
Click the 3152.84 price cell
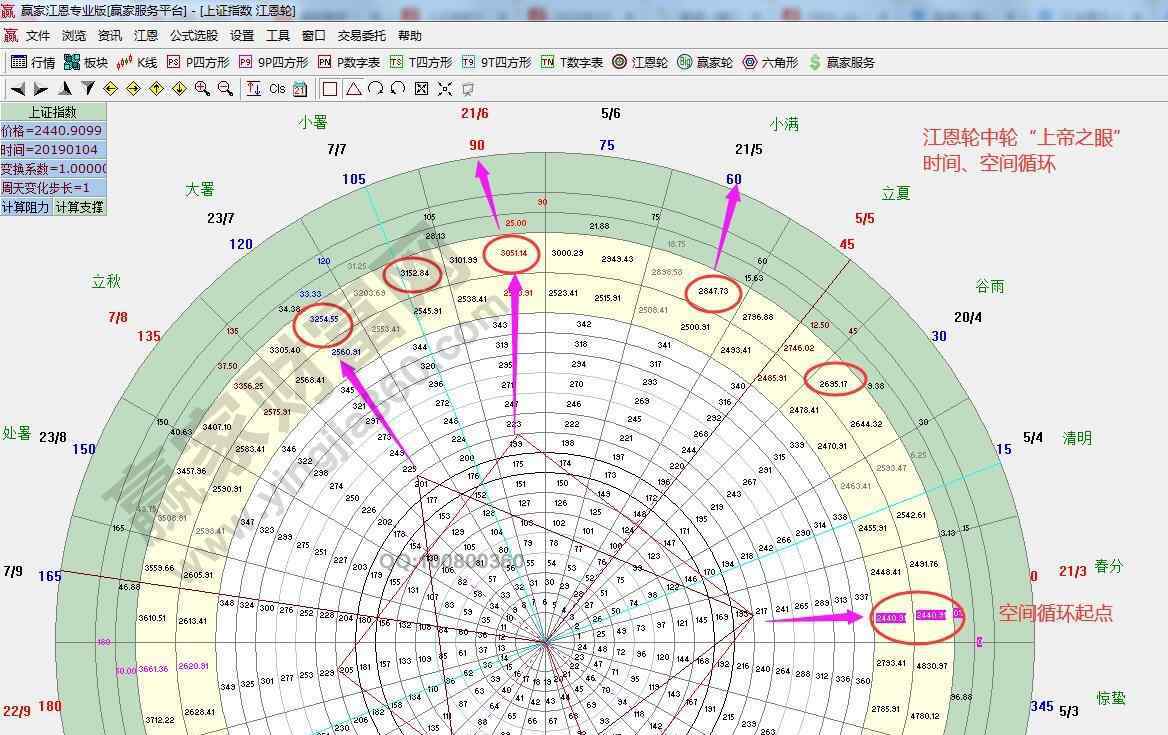(x=414, y=273)
